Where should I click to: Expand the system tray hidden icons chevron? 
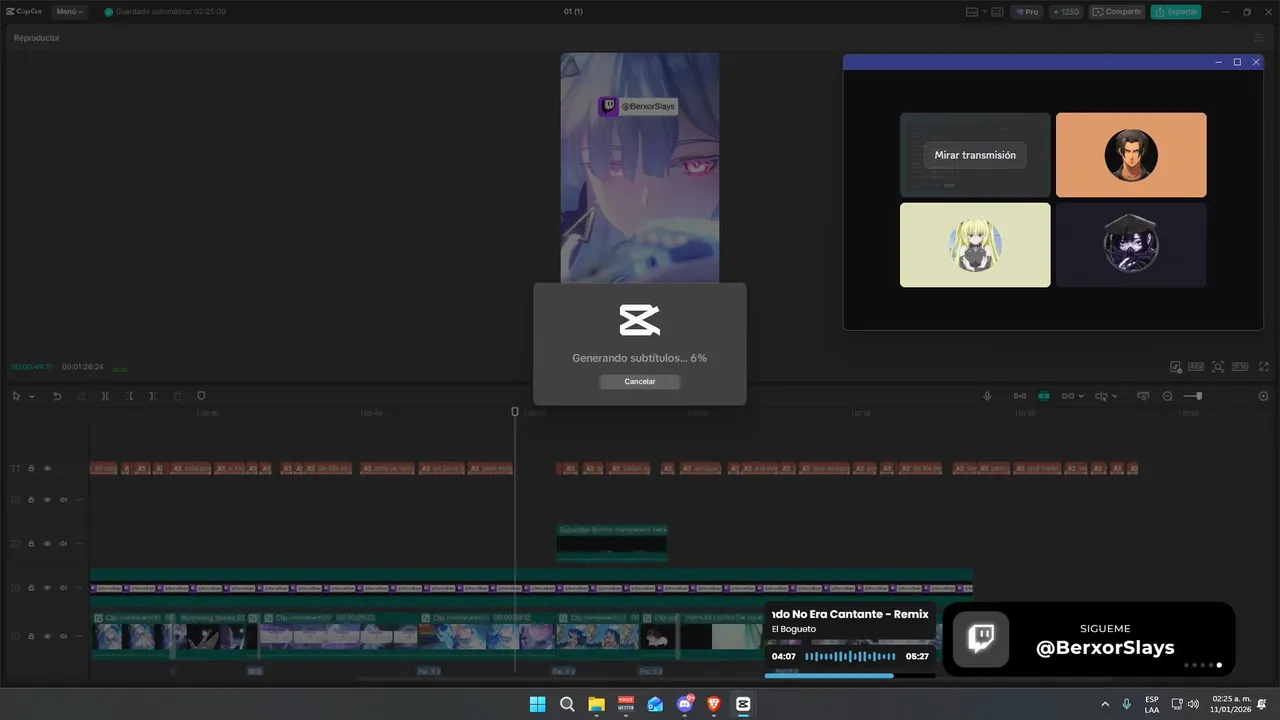[x=1105, y=704]
